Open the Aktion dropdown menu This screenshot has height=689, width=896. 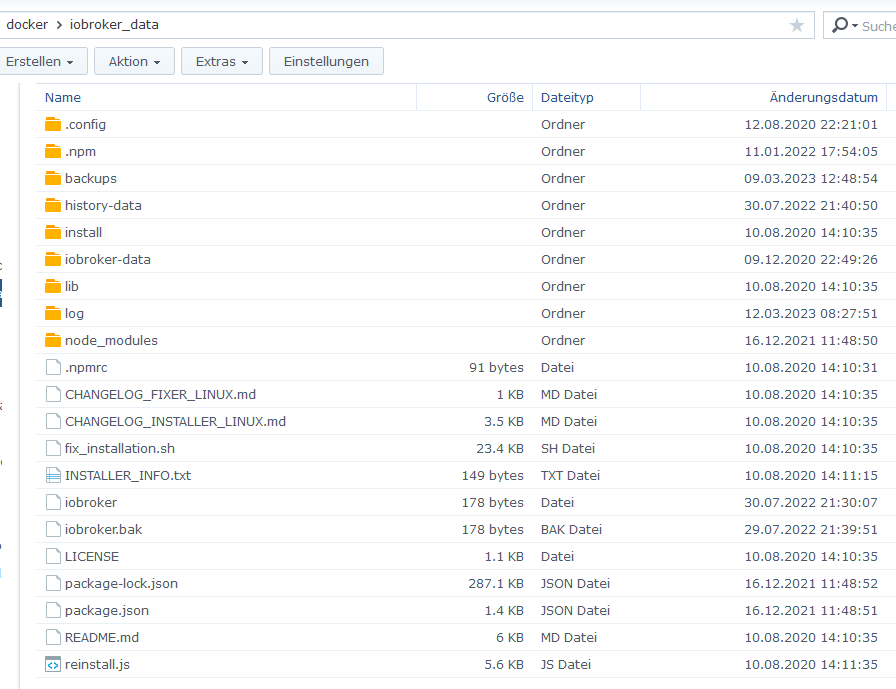(134, 61)
